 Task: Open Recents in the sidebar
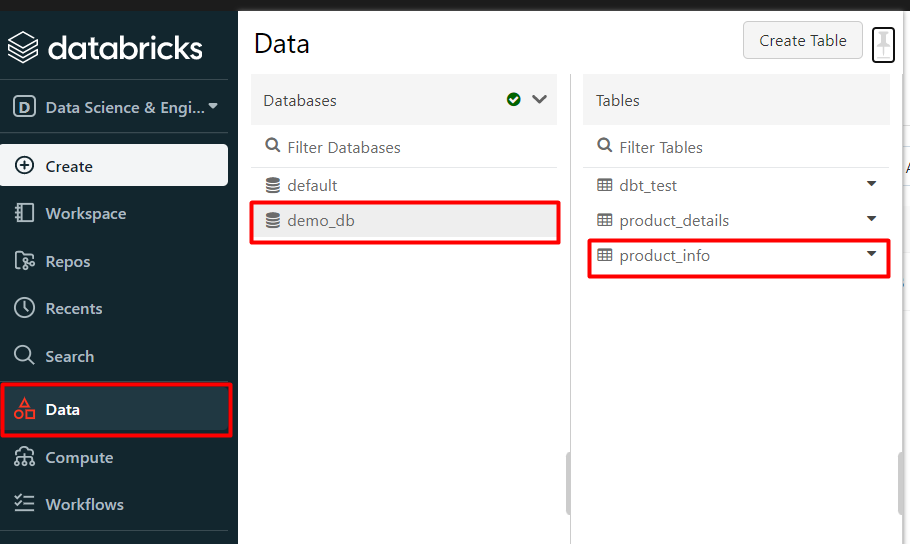pos(114,308)
